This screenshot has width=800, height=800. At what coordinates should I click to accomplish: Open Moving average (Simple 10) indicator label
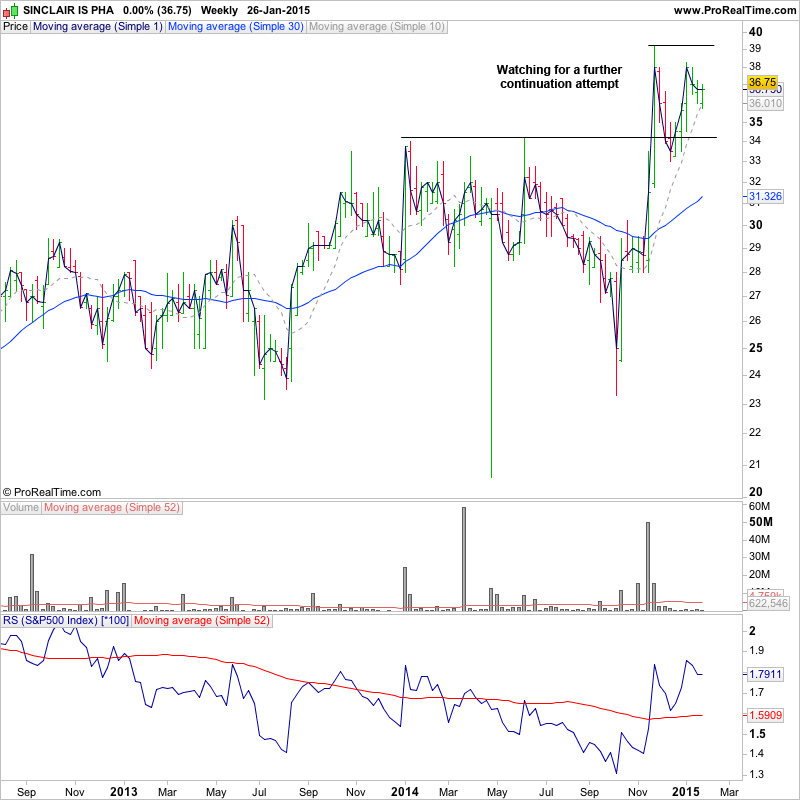pyautogui.click(x=377, y=27)
